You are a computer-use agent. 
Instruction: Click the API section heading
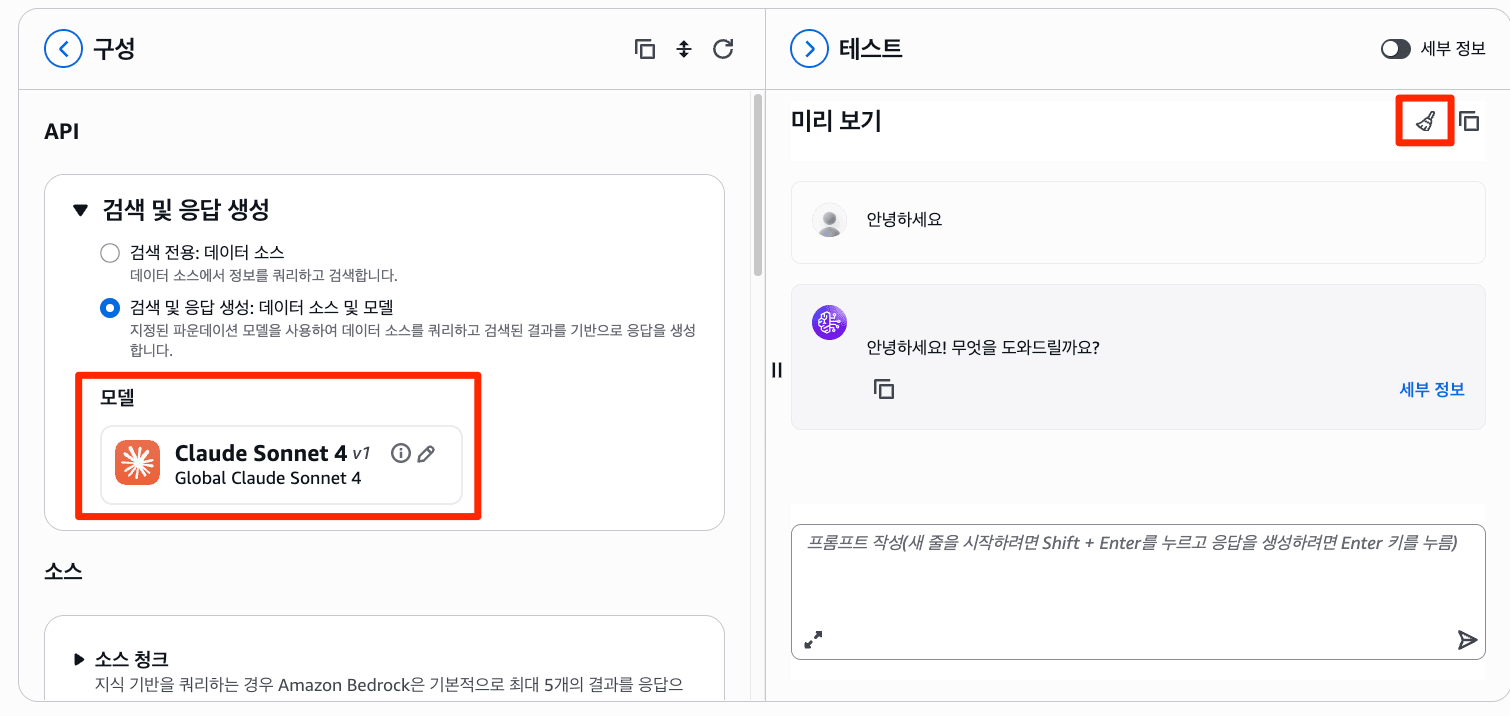click(x=61, y=132)
